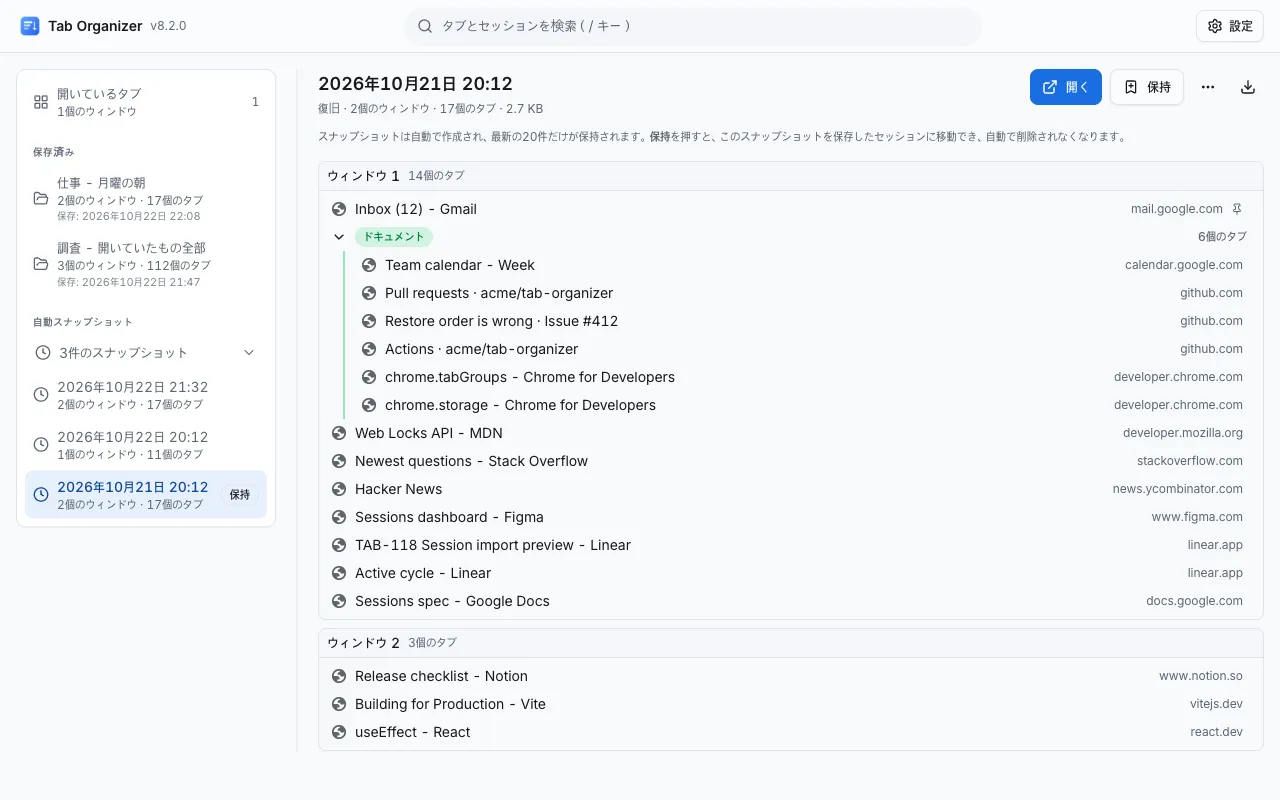Open saved session 仕事 - 月曜の朝
The height and width of the screenshot is (800, 1280).
coord(146,198)
